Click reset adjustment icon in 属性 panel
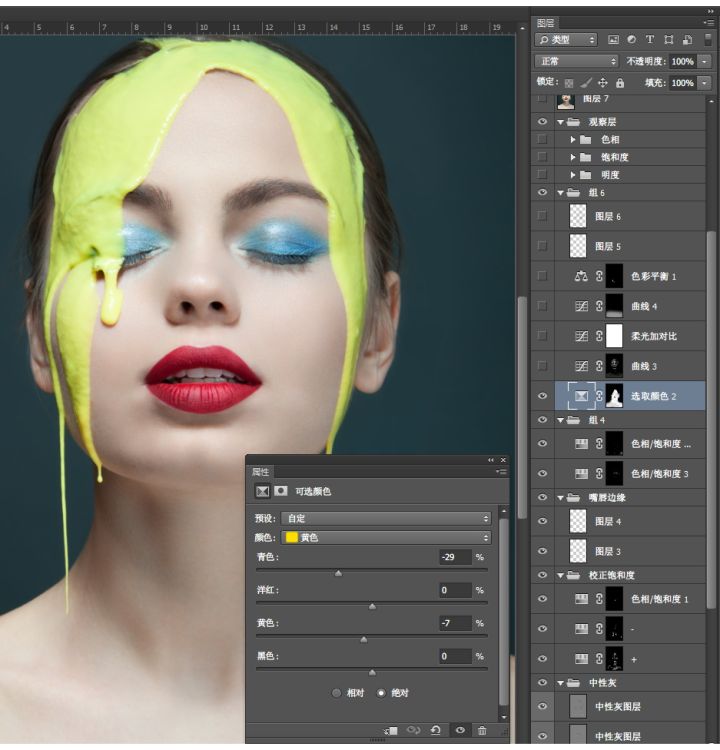The image size is (720, 750). click(435, 730)
